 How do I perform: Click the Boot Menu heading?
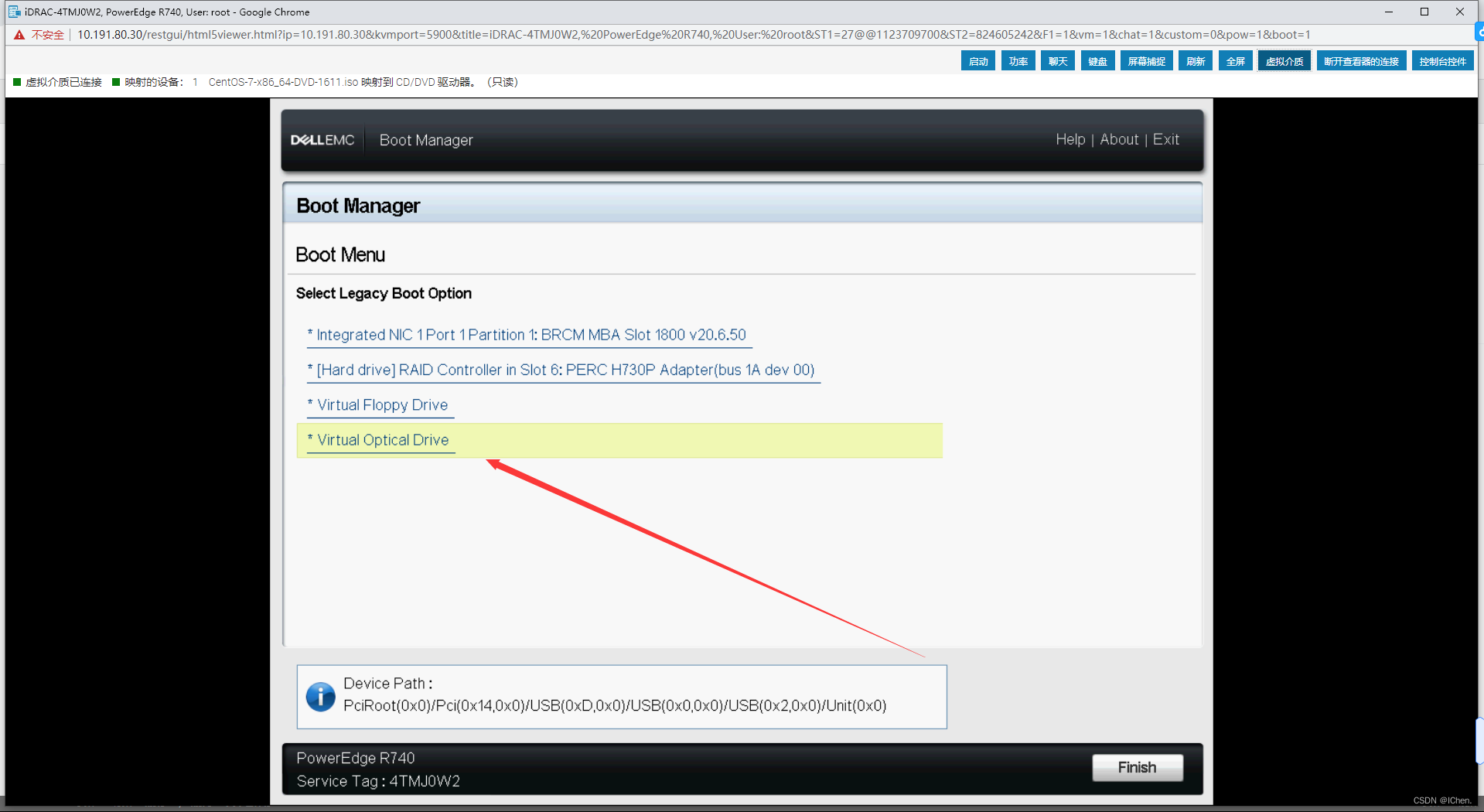(x=340, y=254)
